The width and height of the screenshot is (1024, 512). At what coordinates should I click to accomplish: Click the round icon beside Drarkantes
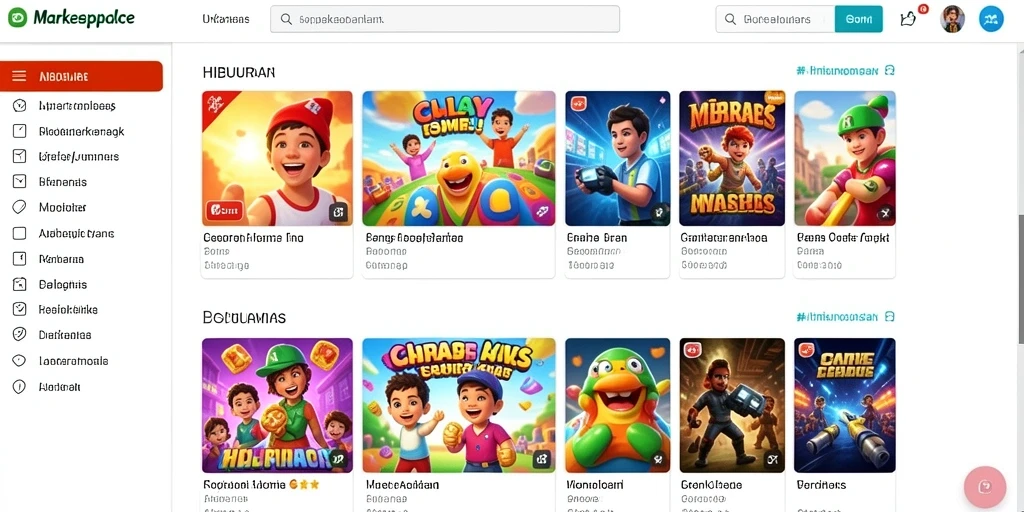pos(20,334)
